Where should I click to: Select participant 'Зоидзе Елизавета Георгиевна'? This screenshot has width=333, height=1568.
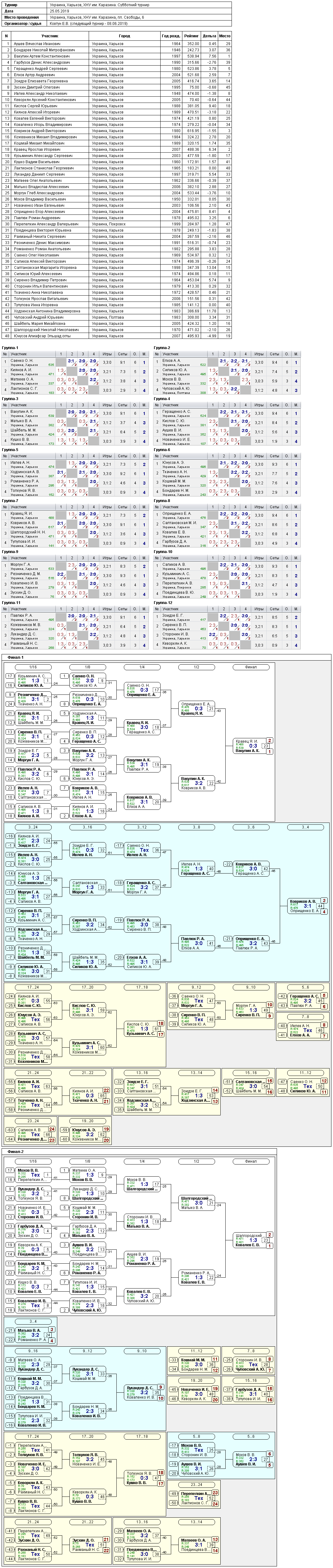[x=40, y=81]
